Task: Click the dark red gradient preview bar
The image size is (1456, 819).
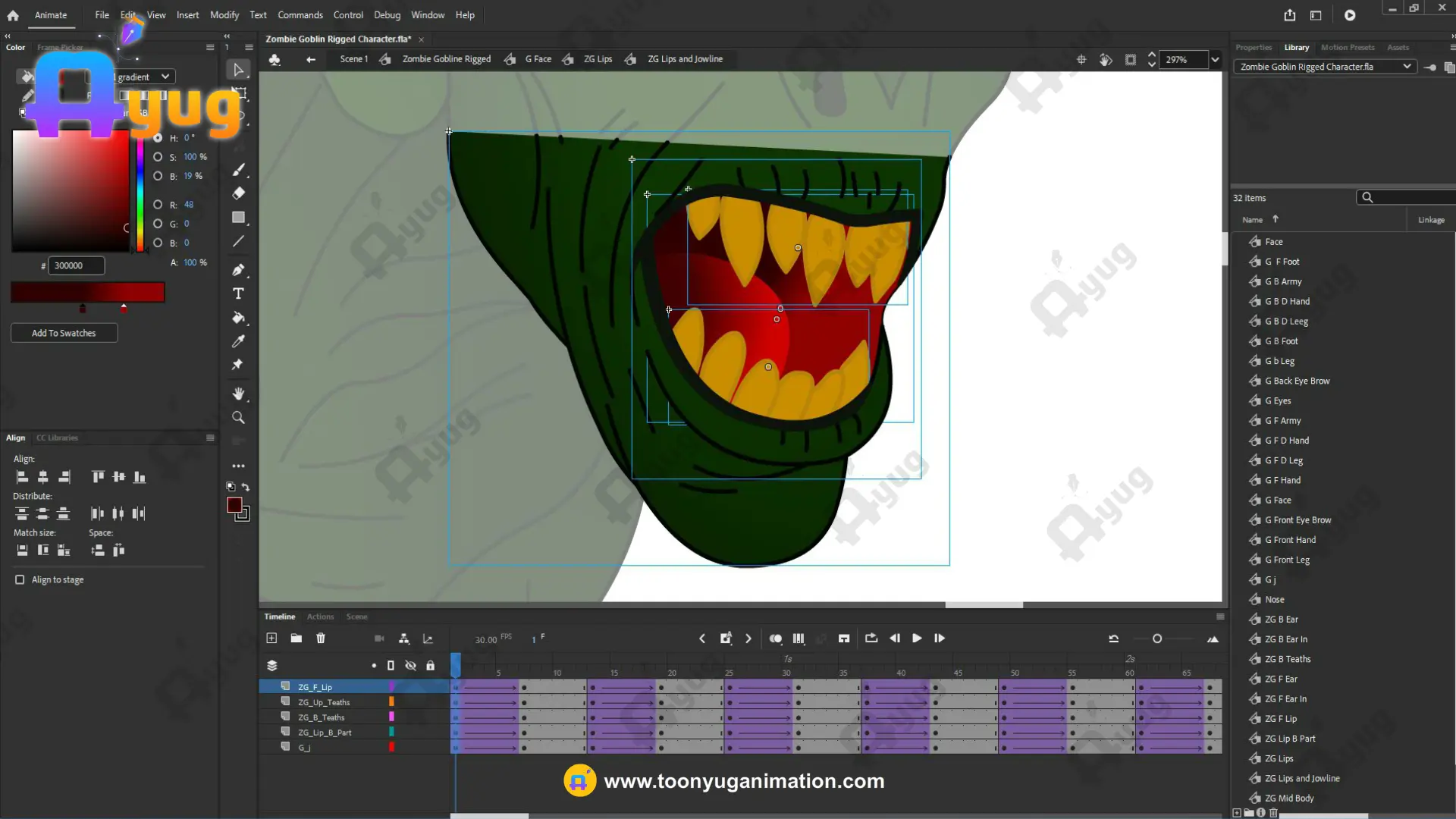Action: pos(87,292)
